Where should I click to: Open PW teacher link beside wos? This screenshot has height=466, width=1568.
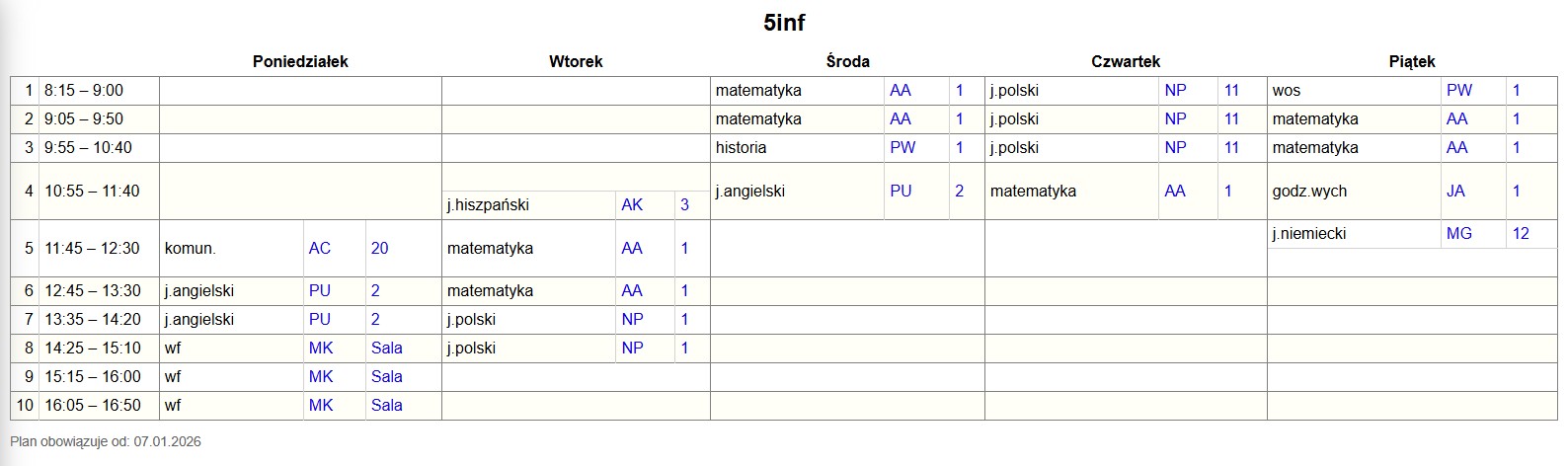pyautogui.click(x=1458, y=90)
